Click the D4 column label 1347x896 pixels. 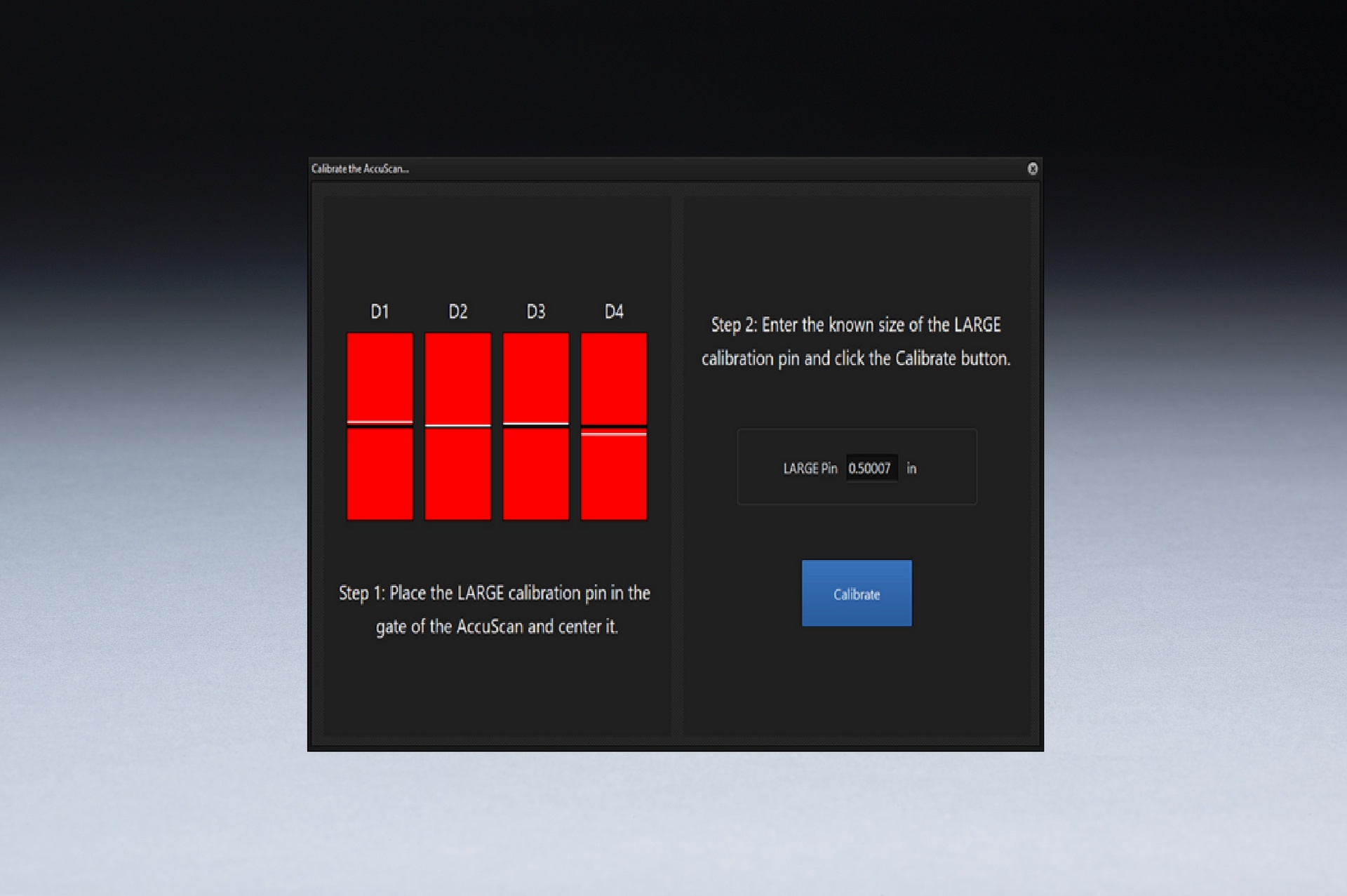(x=614, y=312)
